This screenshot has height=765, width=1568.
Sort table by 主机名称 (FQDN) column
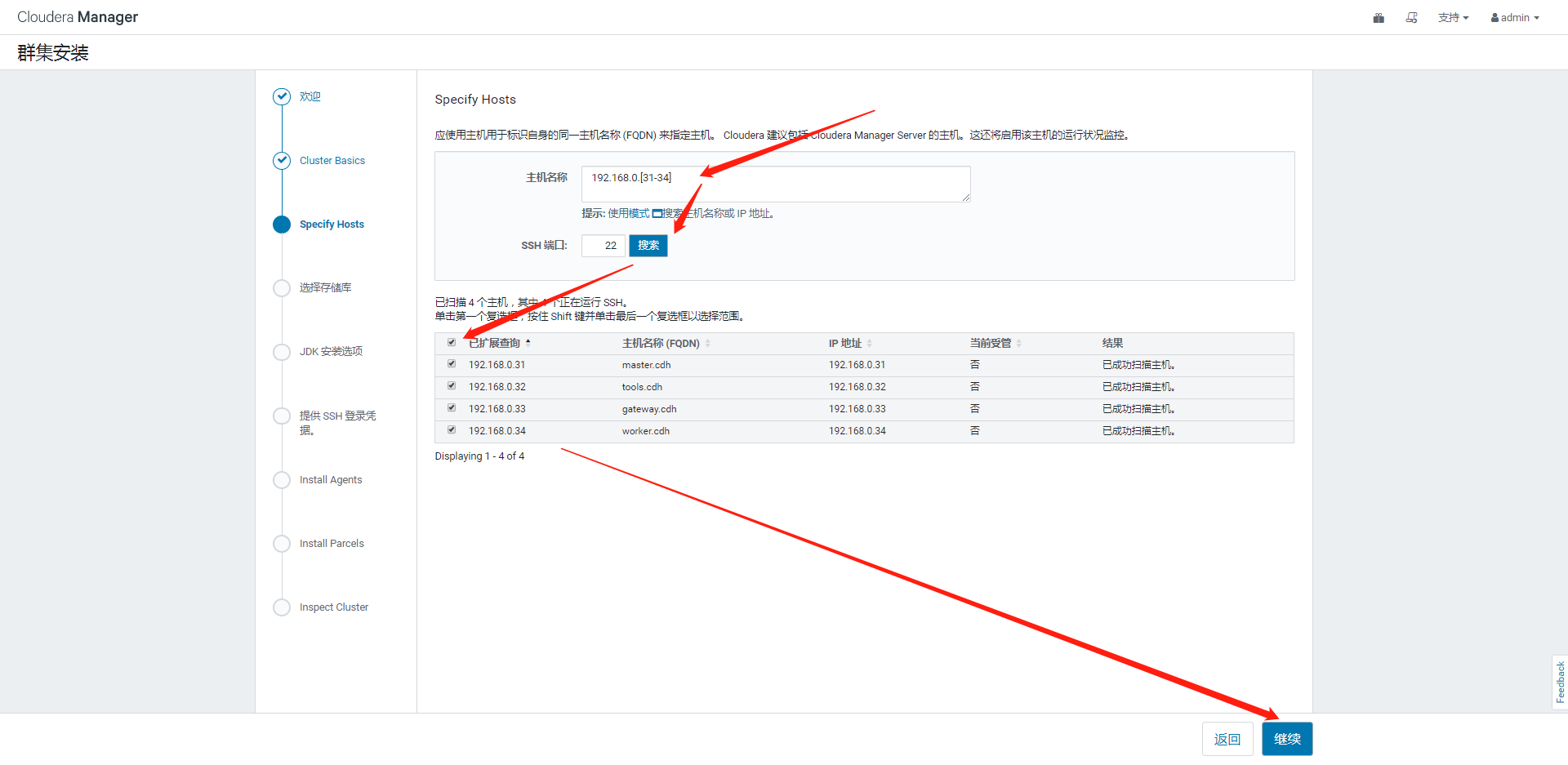click(666, 344)
